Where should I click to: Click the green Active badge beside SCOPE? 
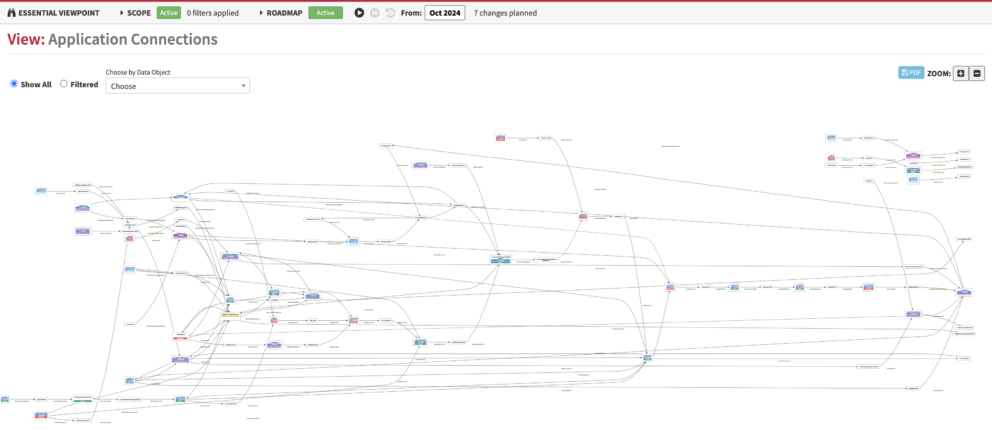[x=169, y=13]
